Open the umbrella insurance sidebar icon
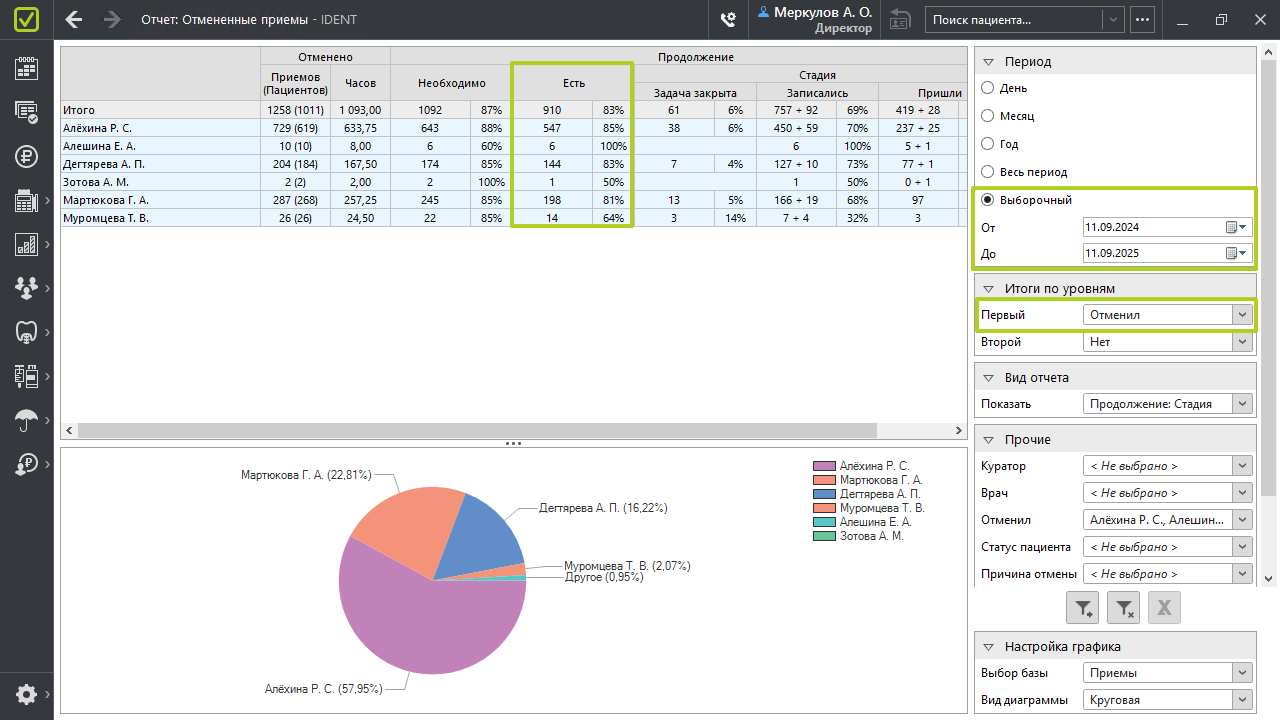The width and height of the screenshot is (1280, 720). (x=26, y=420)
